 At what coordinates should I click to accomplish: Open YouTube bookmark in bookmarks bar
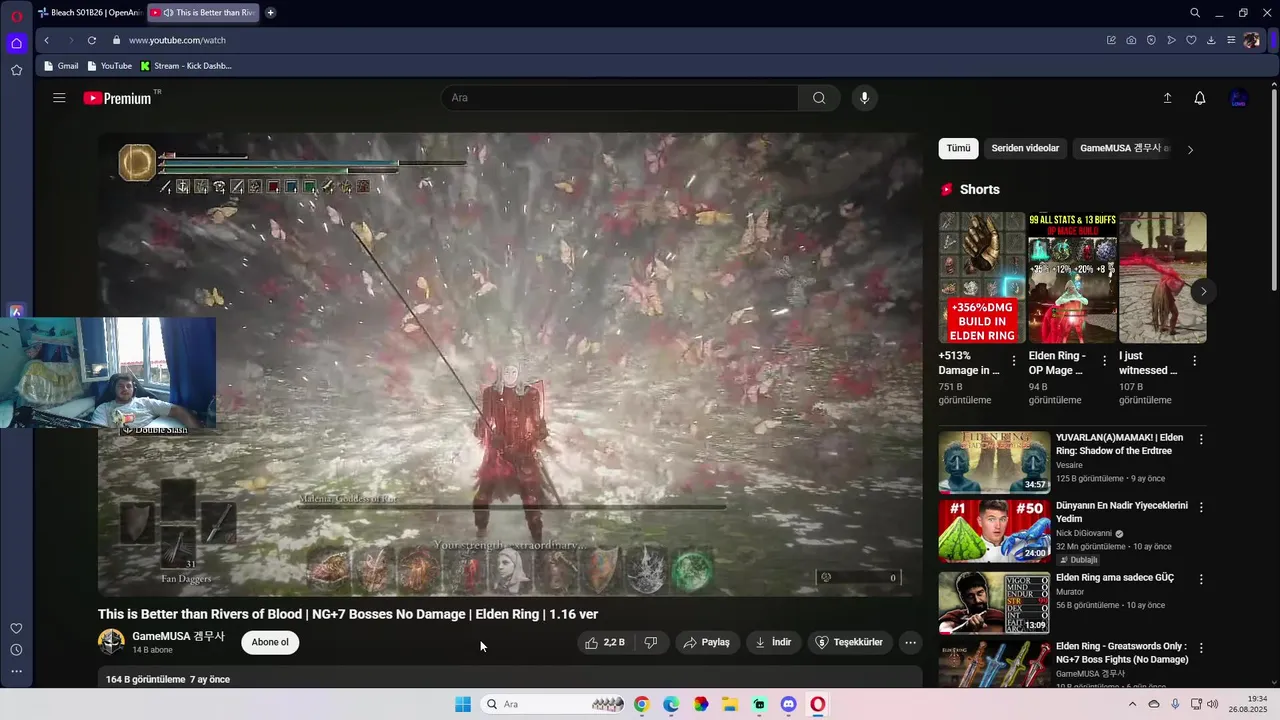point(109,66)
